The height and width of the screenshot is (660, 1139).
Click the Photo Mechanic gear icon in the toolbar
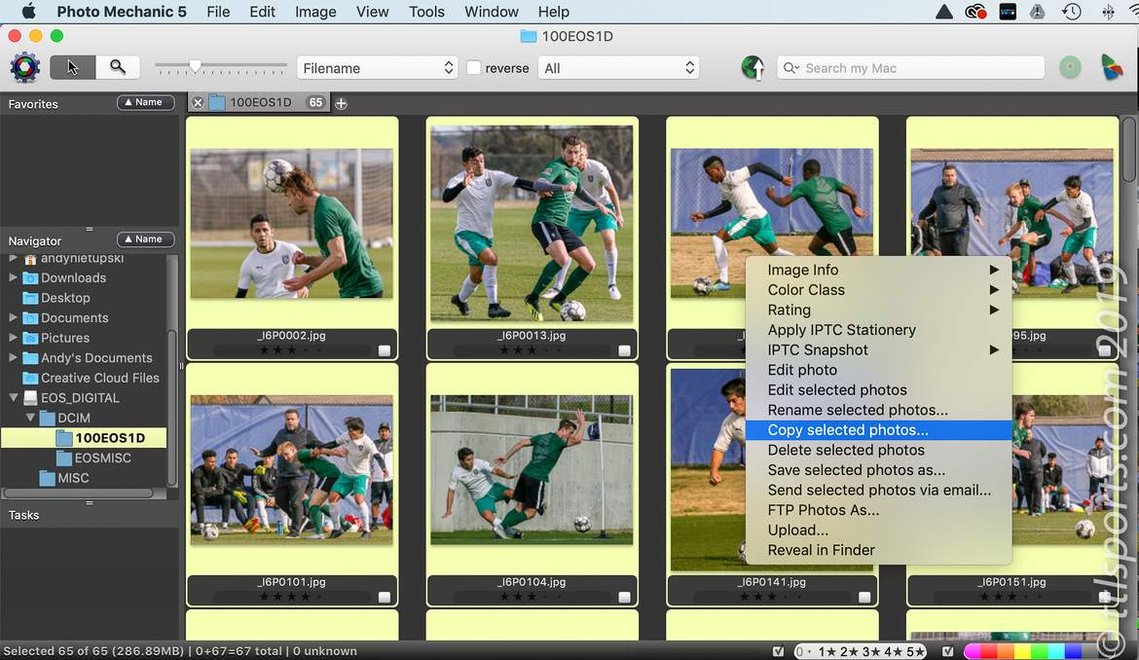pos(25,68)
